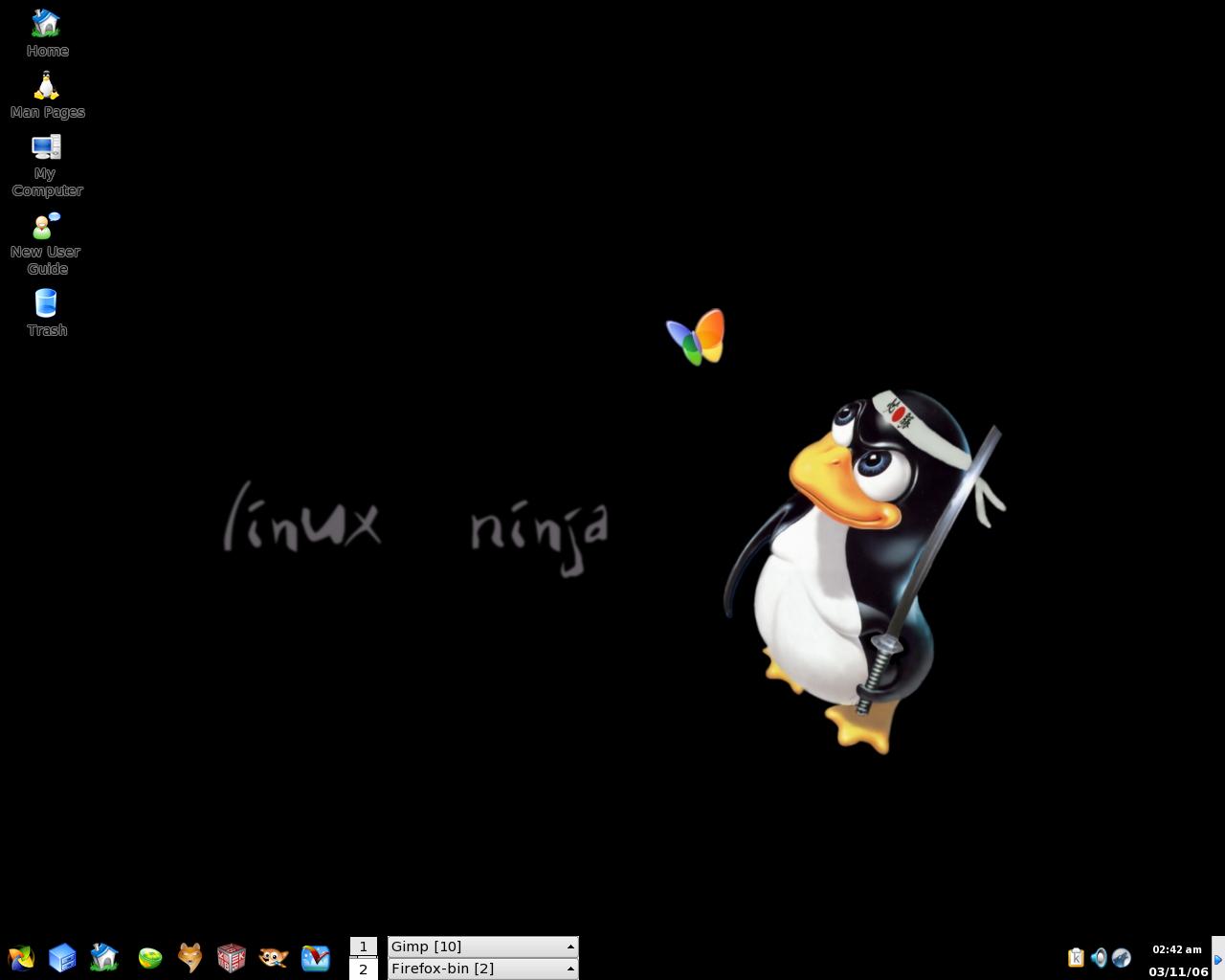Open the Klipper clipboard tray icon

pos(1076,957)
